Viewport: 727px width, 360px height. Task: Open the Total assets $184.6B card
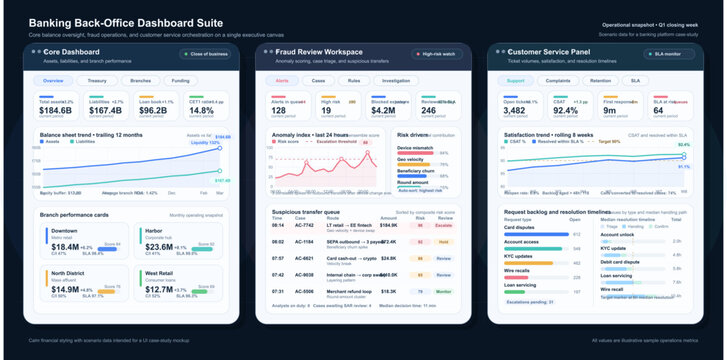click(57, 105)
